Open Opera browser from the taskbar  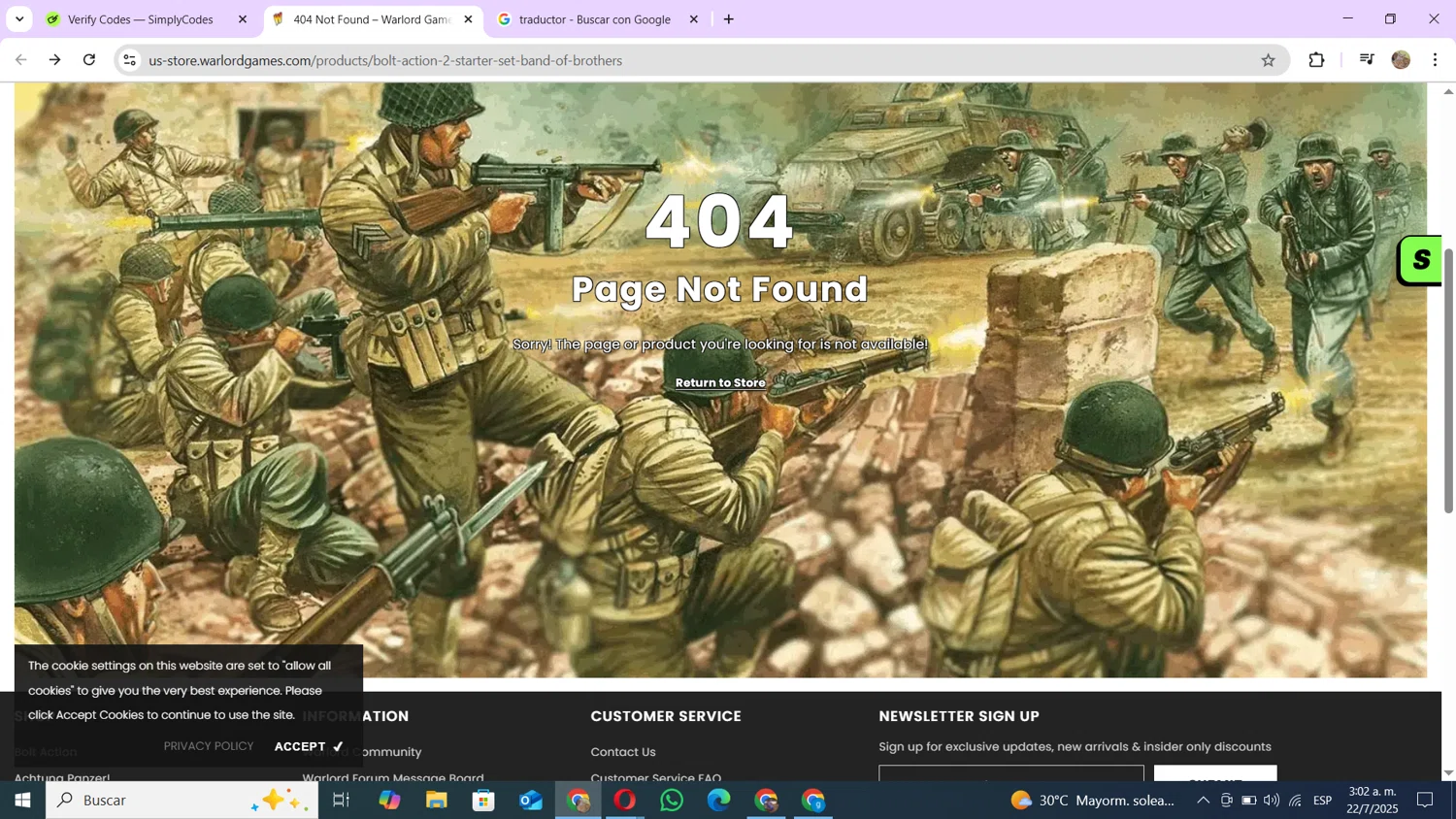point(625,801)
